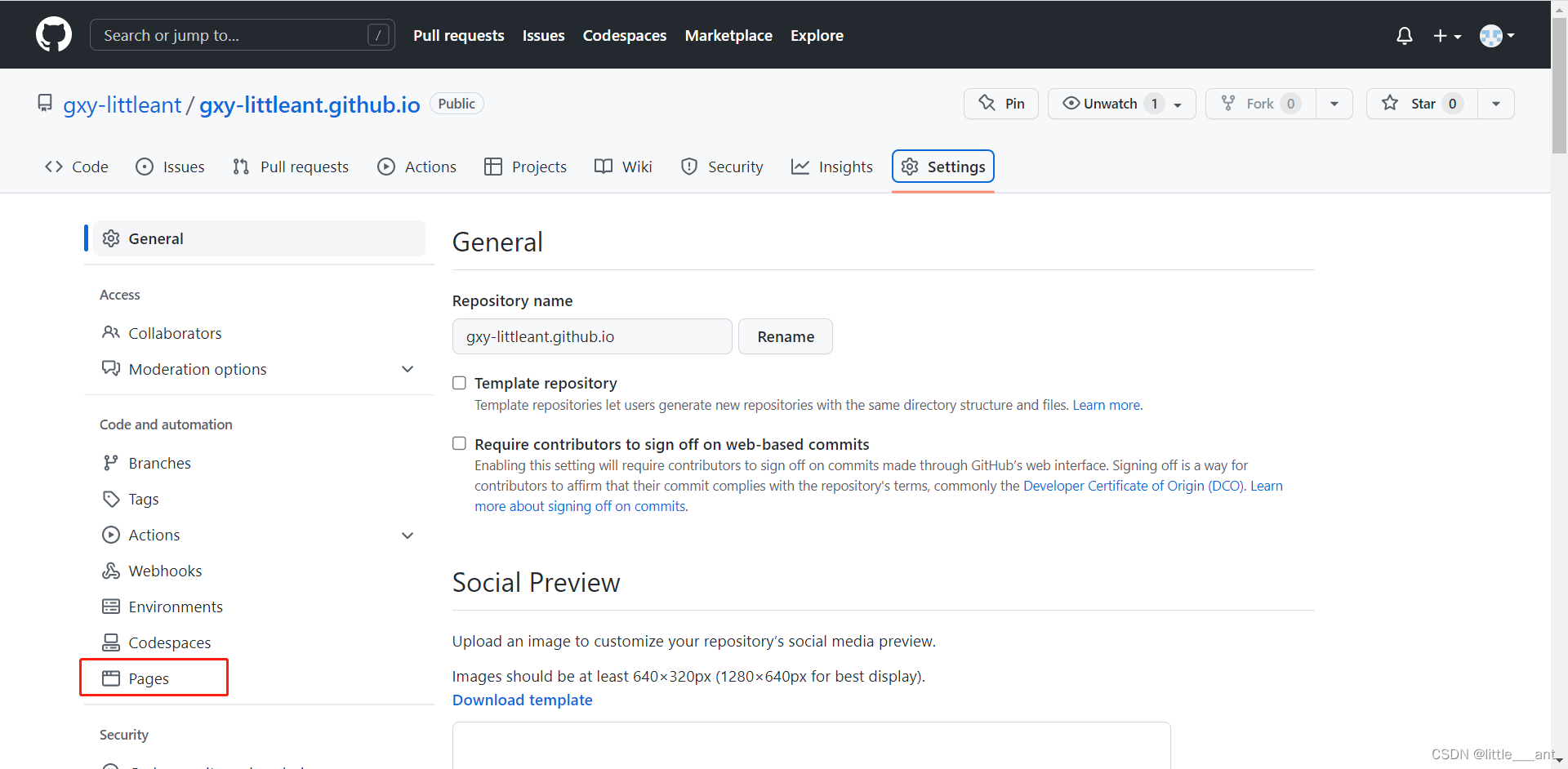Image resolution: width=1568 pixels, height=769 pixels.
Task: Click the Environments server icon
Action: 111,607
